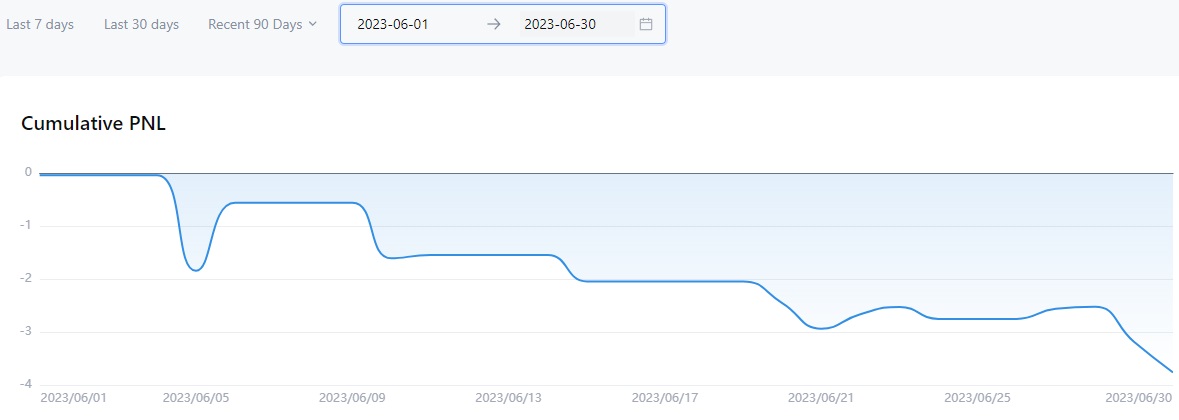1179x420 pixels.
Task: Click the 2023/06/17 x-axis label
Action: [x=665, y=398]
